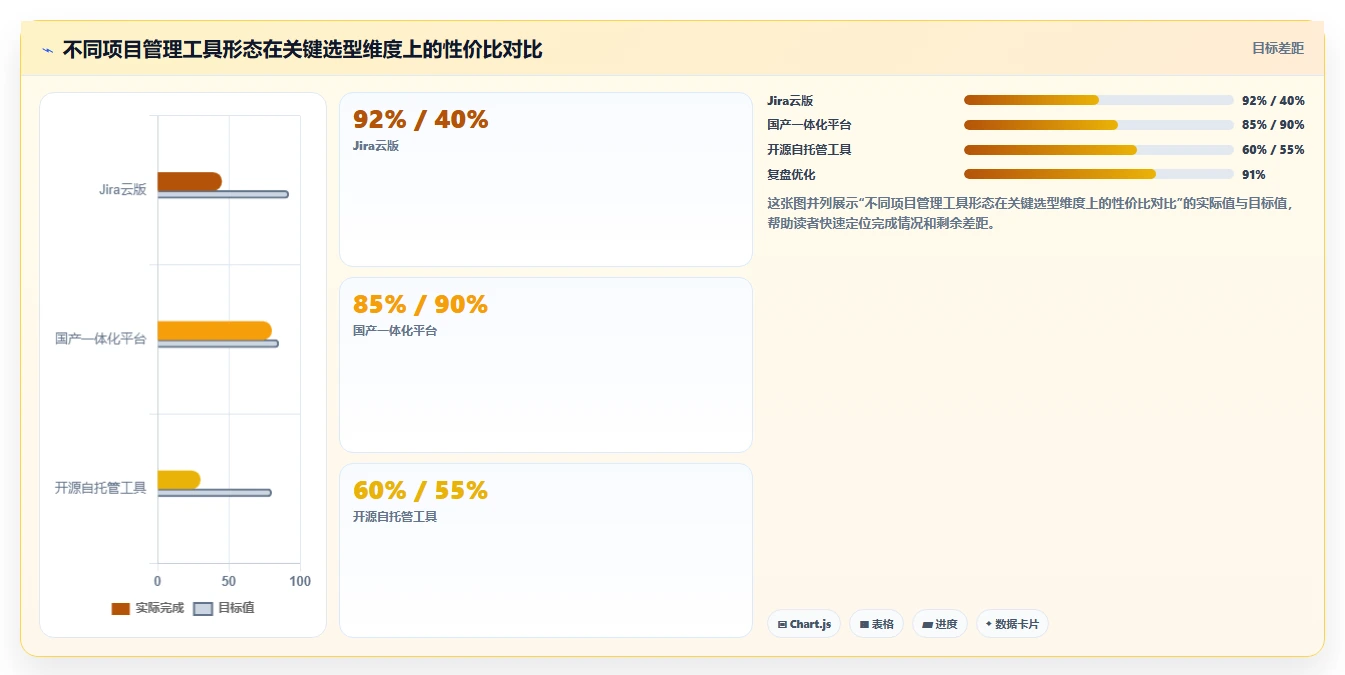
Task: Click the orange actual bar for 国产一体化平台
Action: (214, 330)
